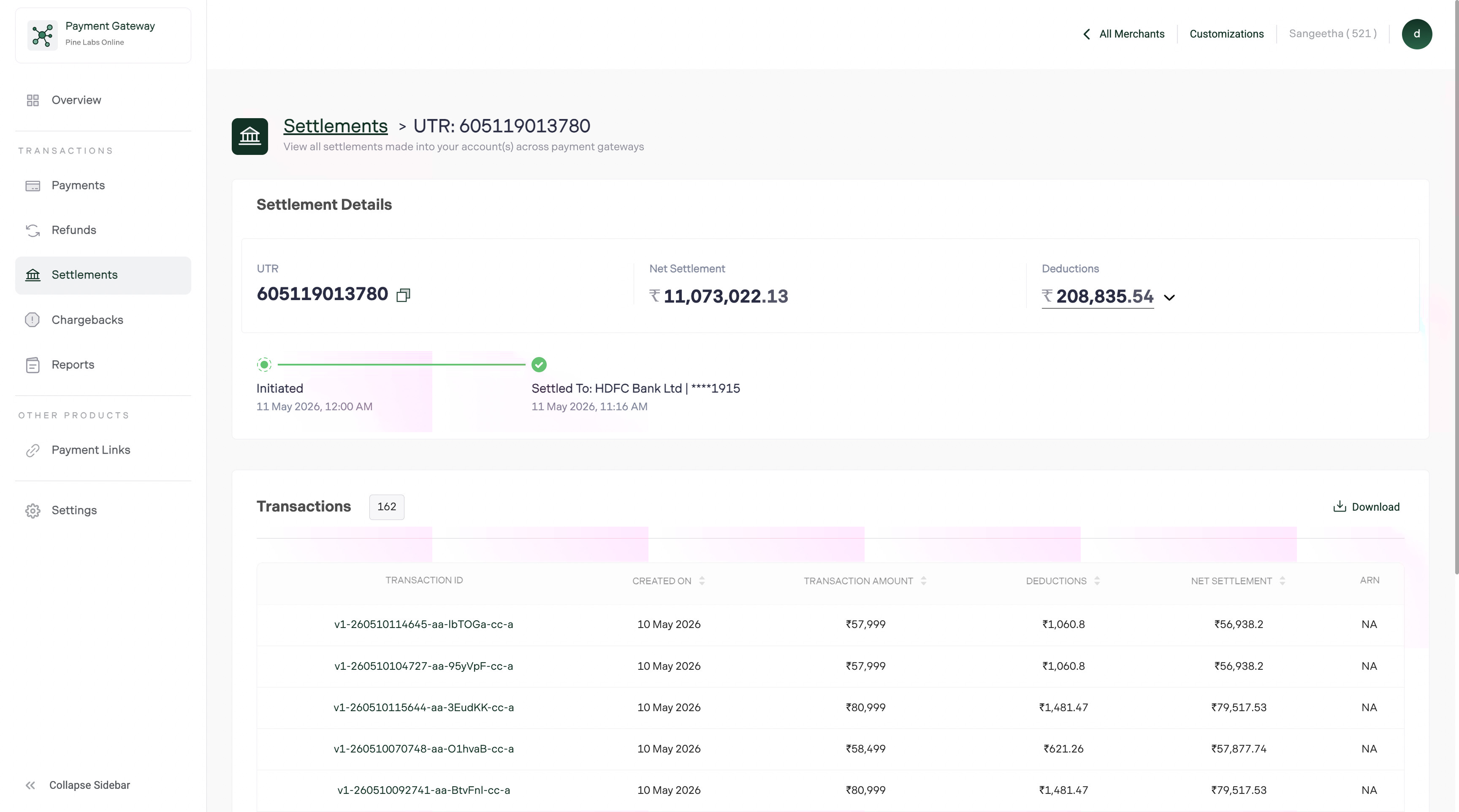This screenshot has height=812, width=1459.
Task: Copy the UTR number using the copy icon
Action: click(403, 295)
